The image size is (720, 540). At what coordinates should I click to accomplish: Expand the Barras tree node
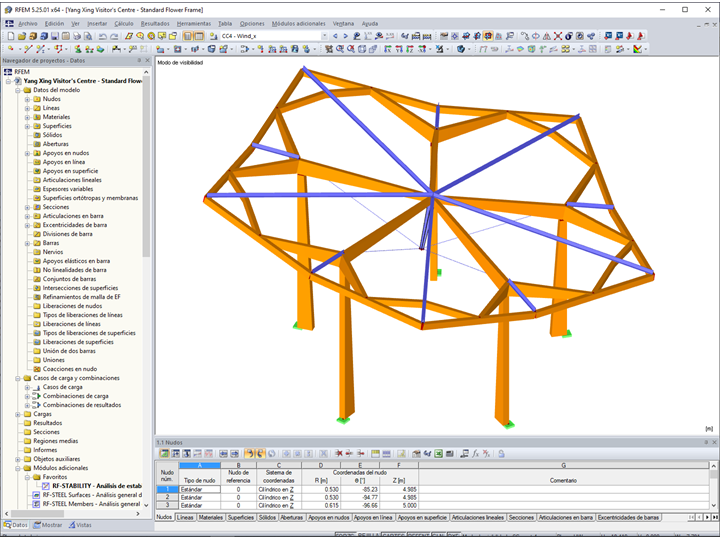coord(27,243)
